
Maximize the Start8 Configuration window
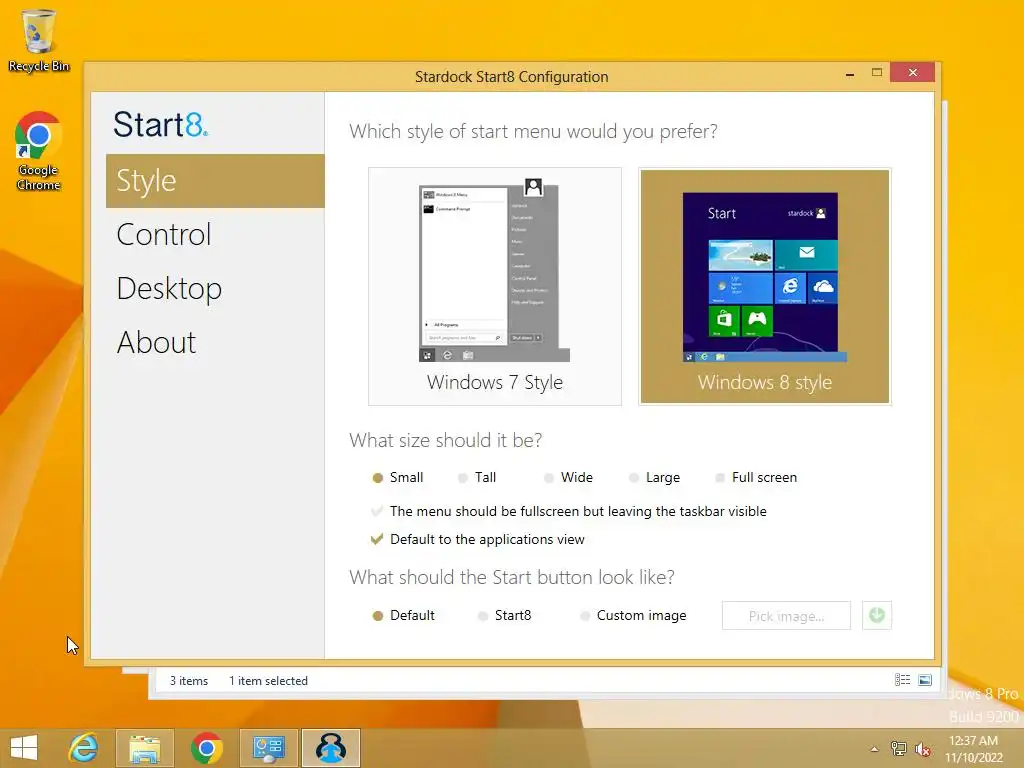(x=877, y=72)
